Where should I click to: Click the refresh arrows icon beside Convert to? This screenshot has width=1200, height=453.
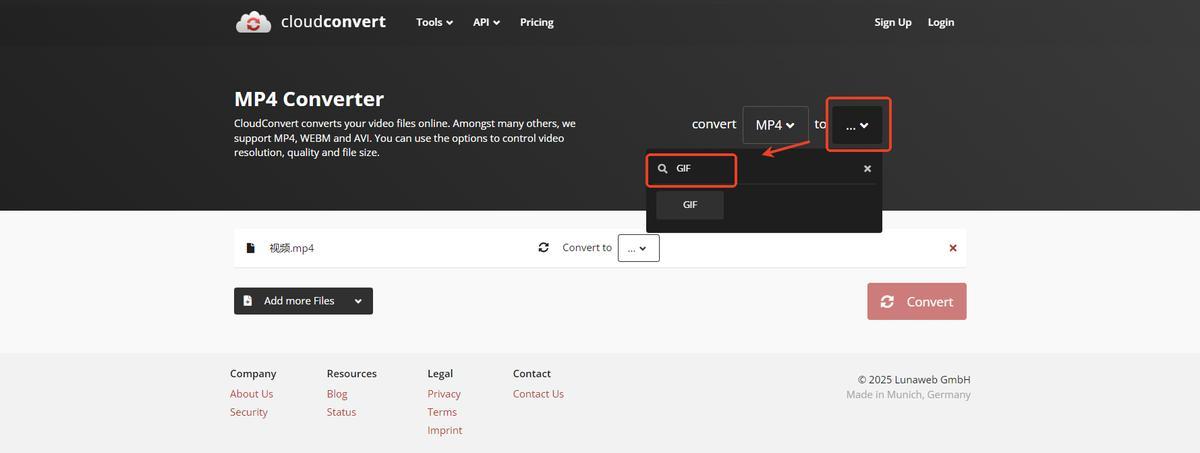[x=543, y=248]
